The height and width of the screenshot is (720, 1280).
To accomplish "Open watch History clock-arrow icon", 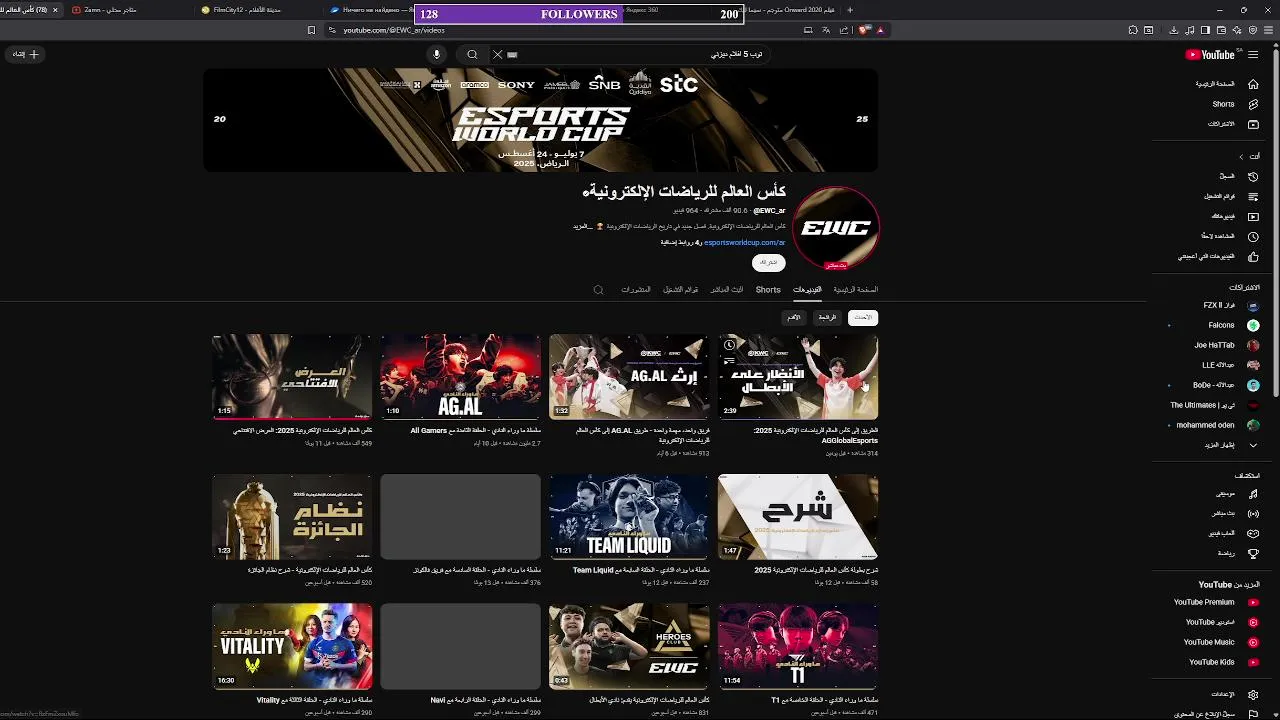I will point(1253,176).
